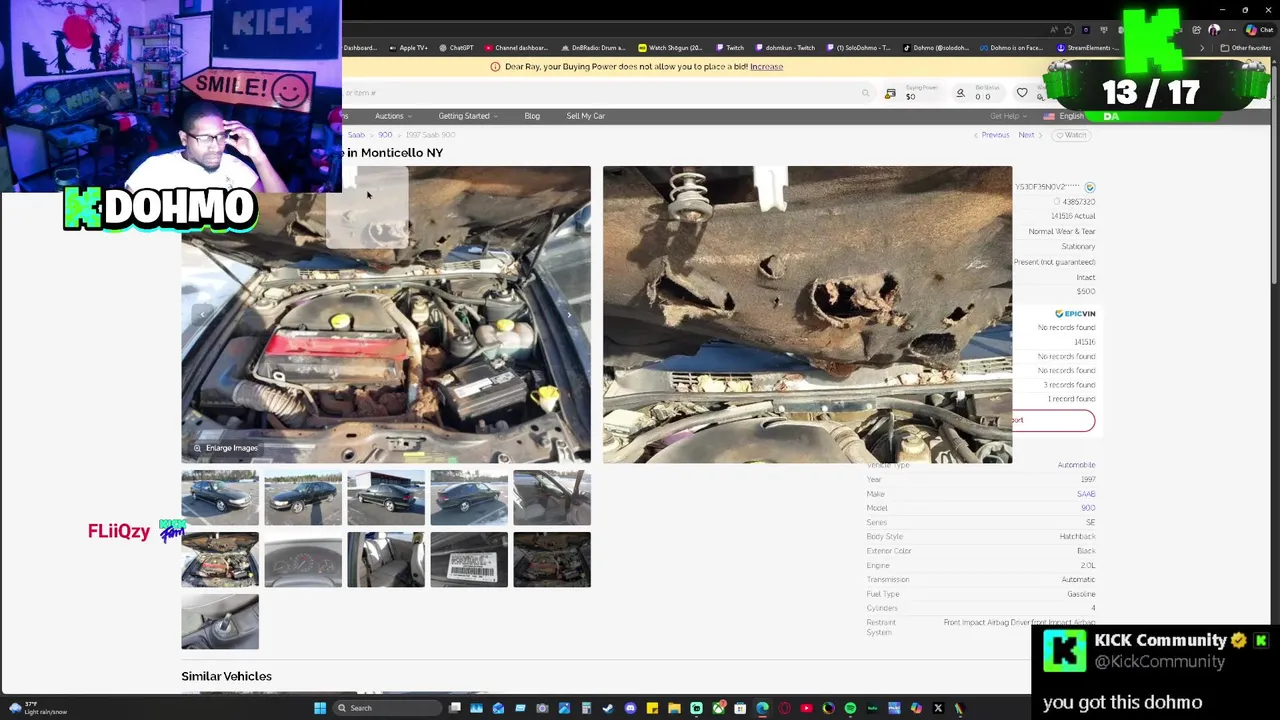The width and height of the screenshot is (1280, 720).
Task: Click the 900 model value link
Action: click(1088, 508)
